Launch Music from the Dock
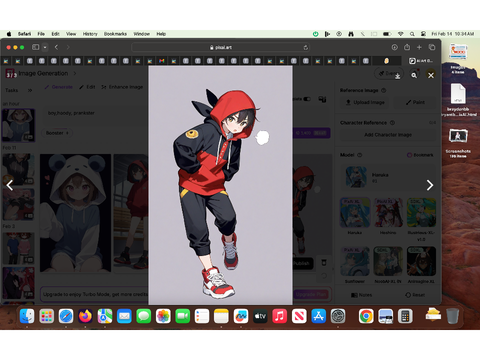 [x=279, y=316]
